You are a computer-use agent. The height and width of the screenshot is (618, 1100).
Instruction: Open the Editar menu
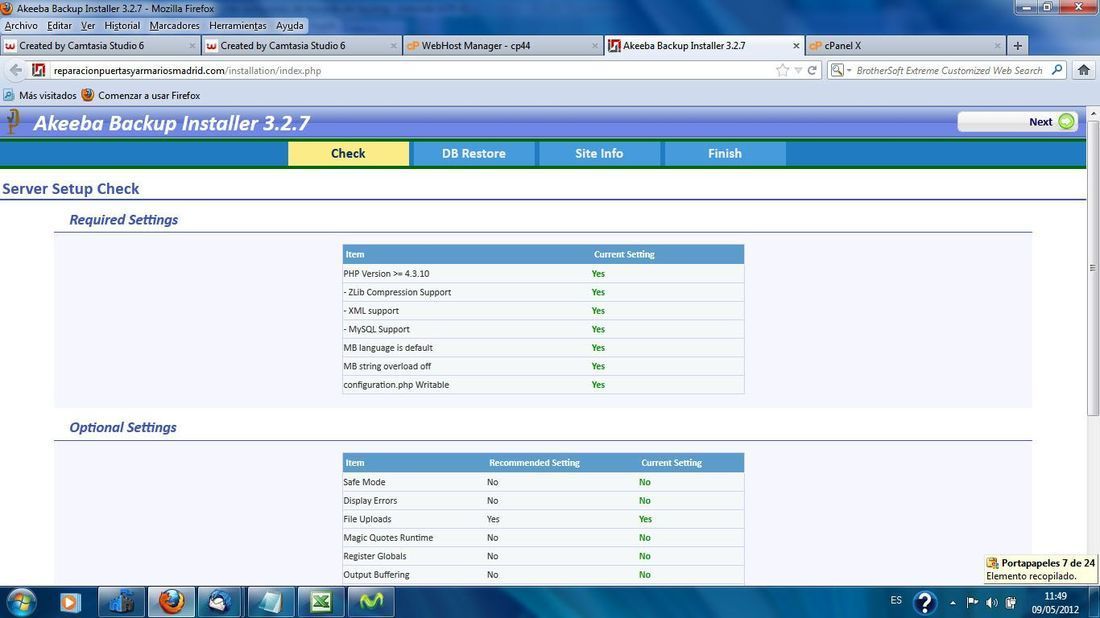(x=59, y=25)
